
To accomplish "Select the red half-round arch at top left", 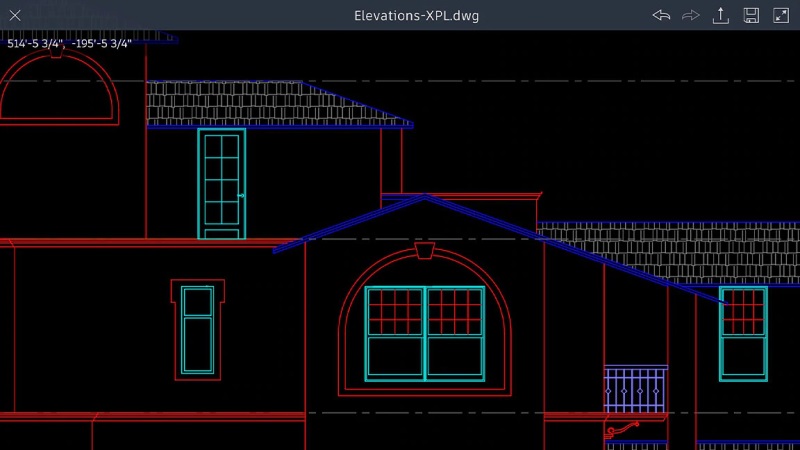I will tap(59, 87).
